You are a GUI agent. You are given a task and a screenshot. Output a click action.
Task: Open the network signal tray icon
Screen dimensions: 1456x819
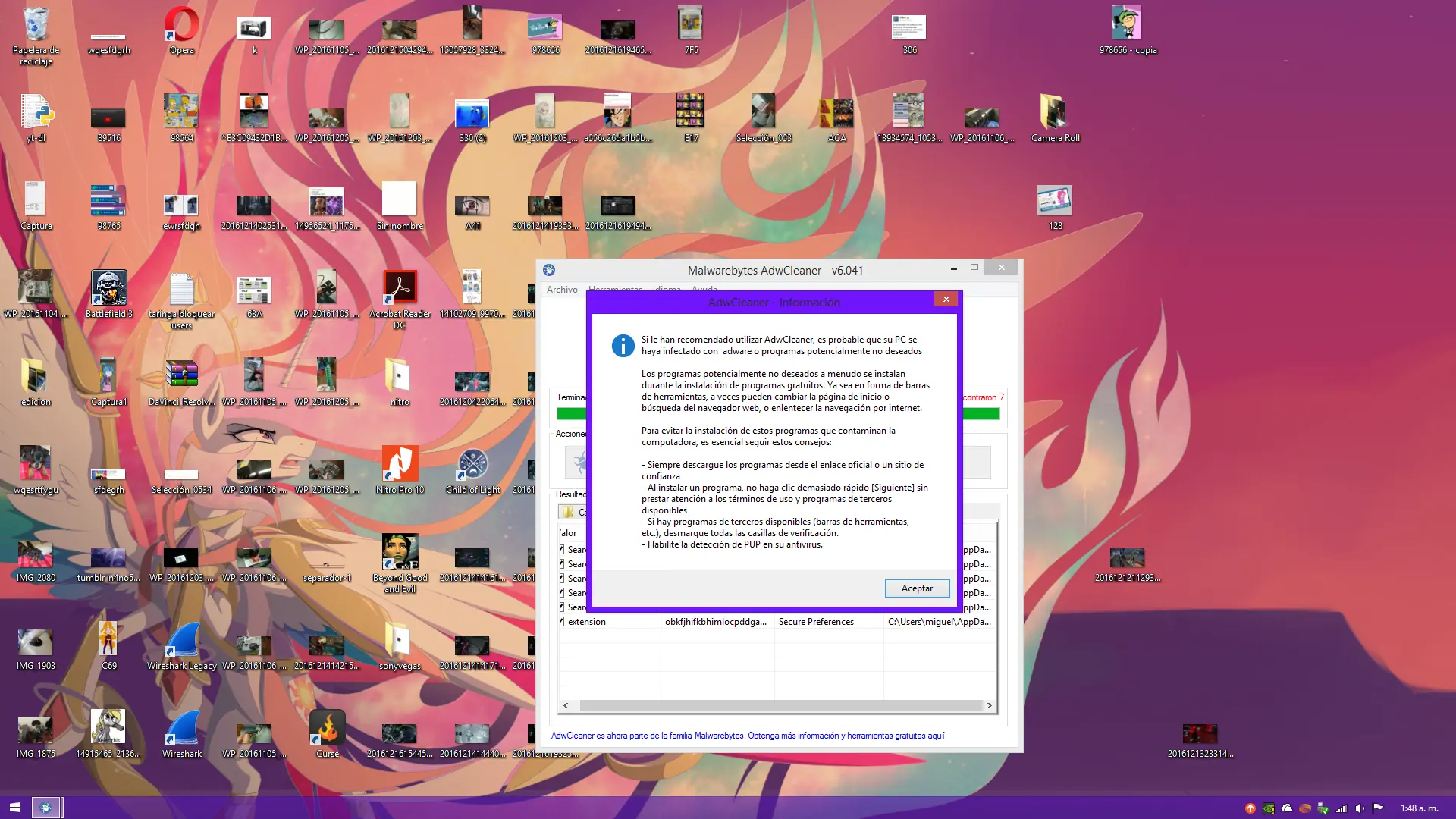pyautogui.click(x=1341, y=808)
